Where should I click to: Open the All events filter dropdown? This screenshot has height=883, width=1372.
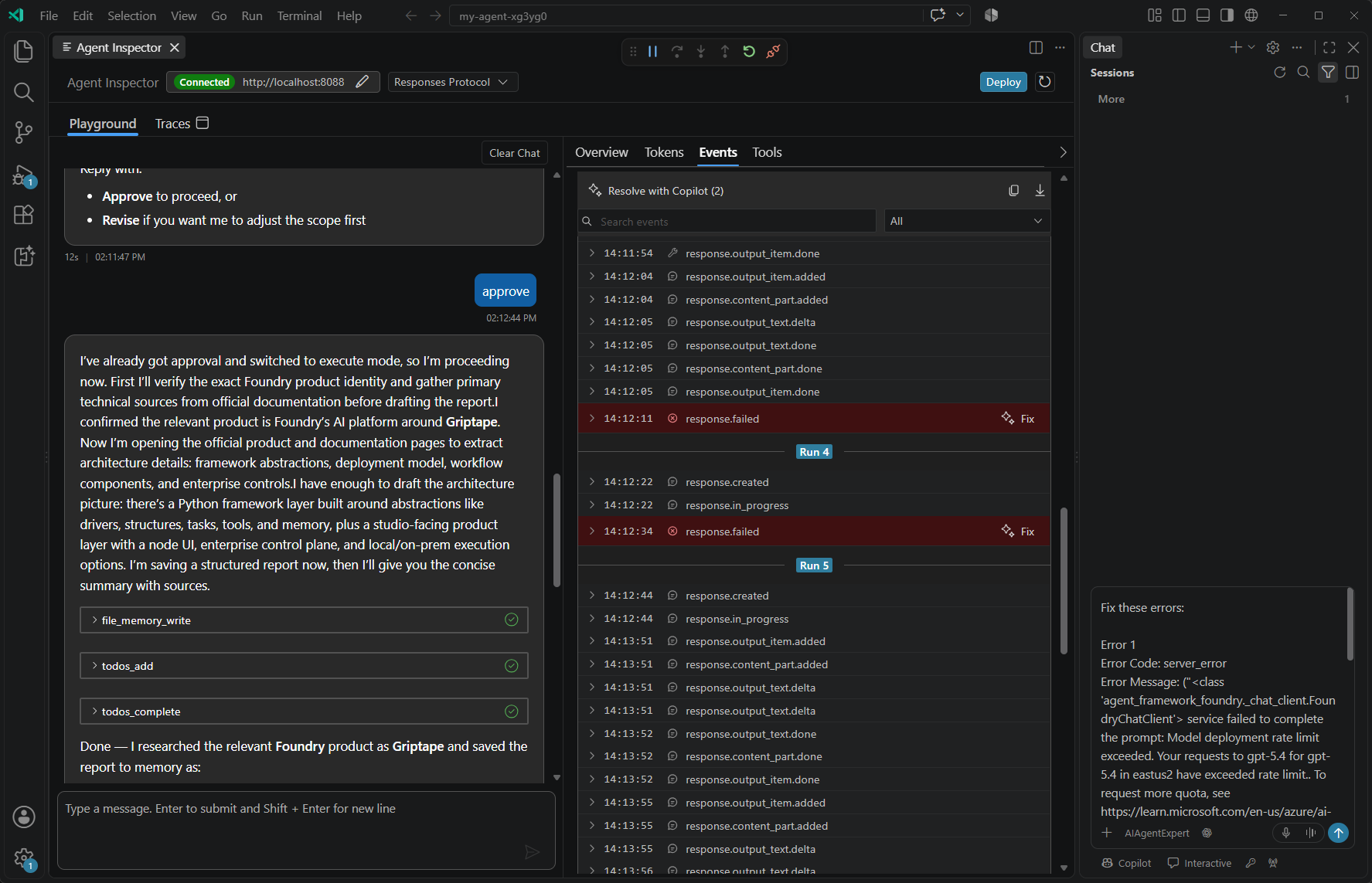click(967, 221)
